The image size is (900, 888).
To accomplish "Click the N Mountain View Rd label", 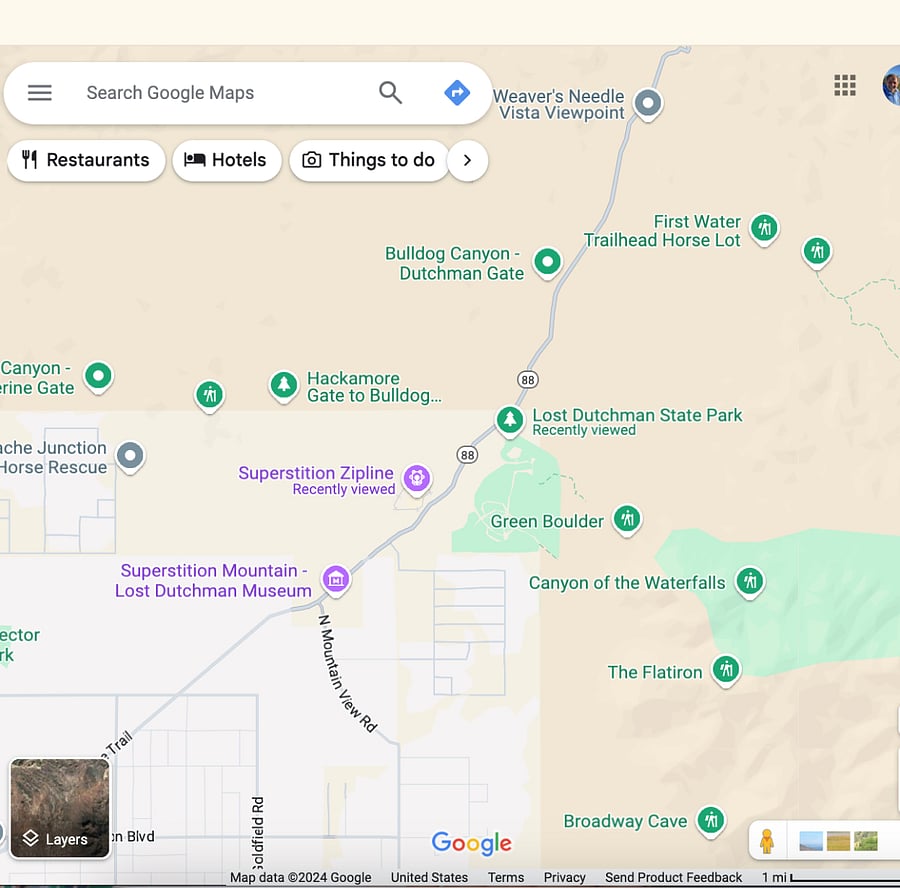I will [x=348, y=674].
